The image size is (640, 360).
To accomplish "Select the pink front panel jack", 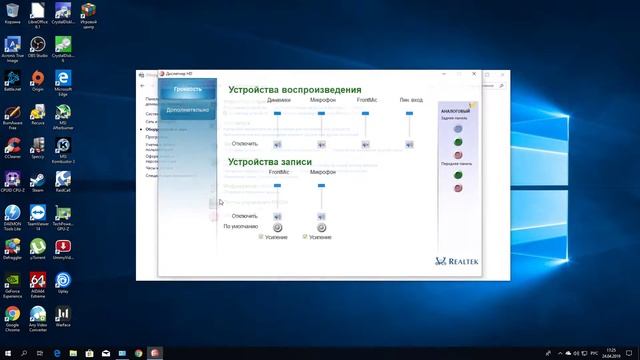I will [458, 188].
